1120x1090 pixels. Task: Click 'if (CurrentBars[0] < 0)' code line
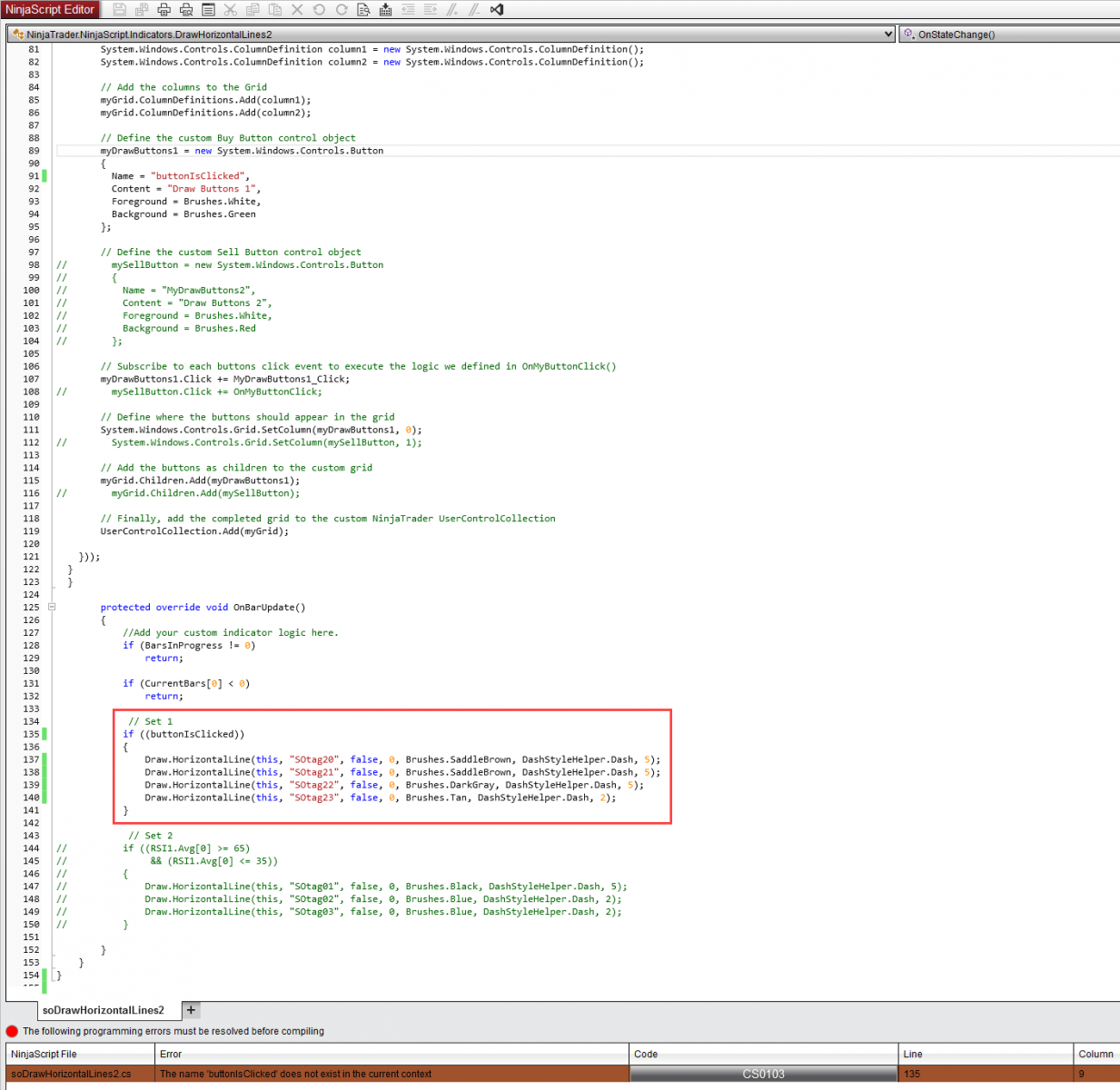point(186,683)
